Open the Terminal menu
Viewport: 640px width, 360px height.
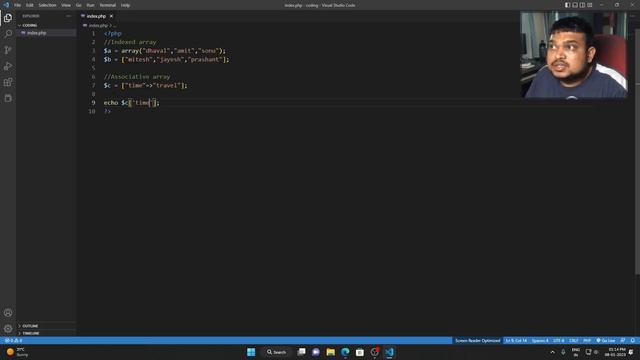tap(108, 5)
